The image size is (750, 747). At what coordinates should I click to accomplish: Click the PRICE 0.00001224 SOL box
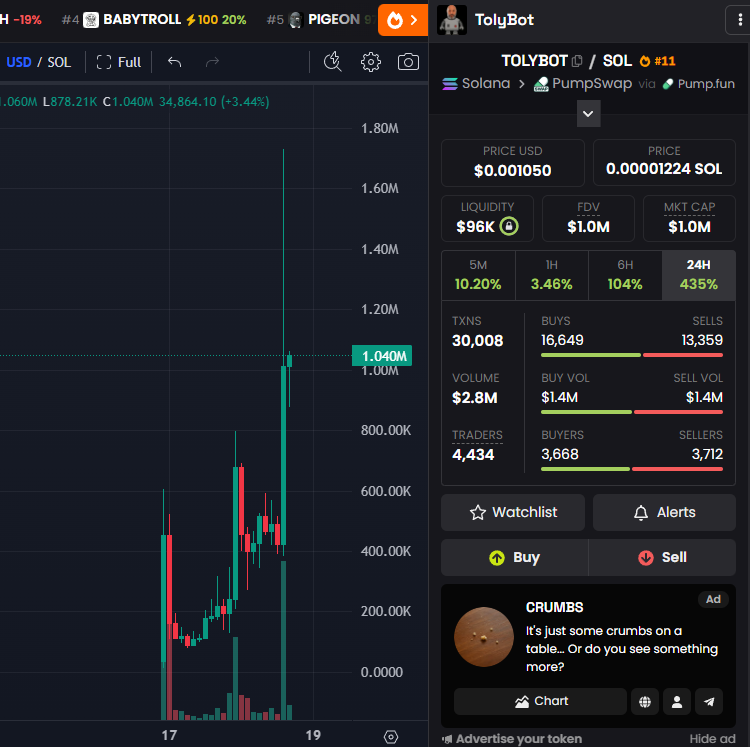[664, 163]
